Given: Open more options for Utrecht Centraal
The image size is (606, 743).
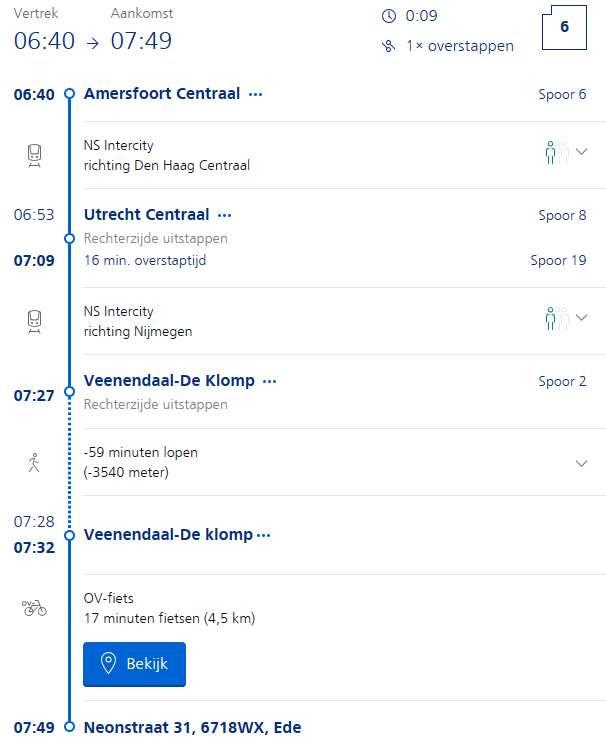Looking at the screenshot, I should (225, 216).
